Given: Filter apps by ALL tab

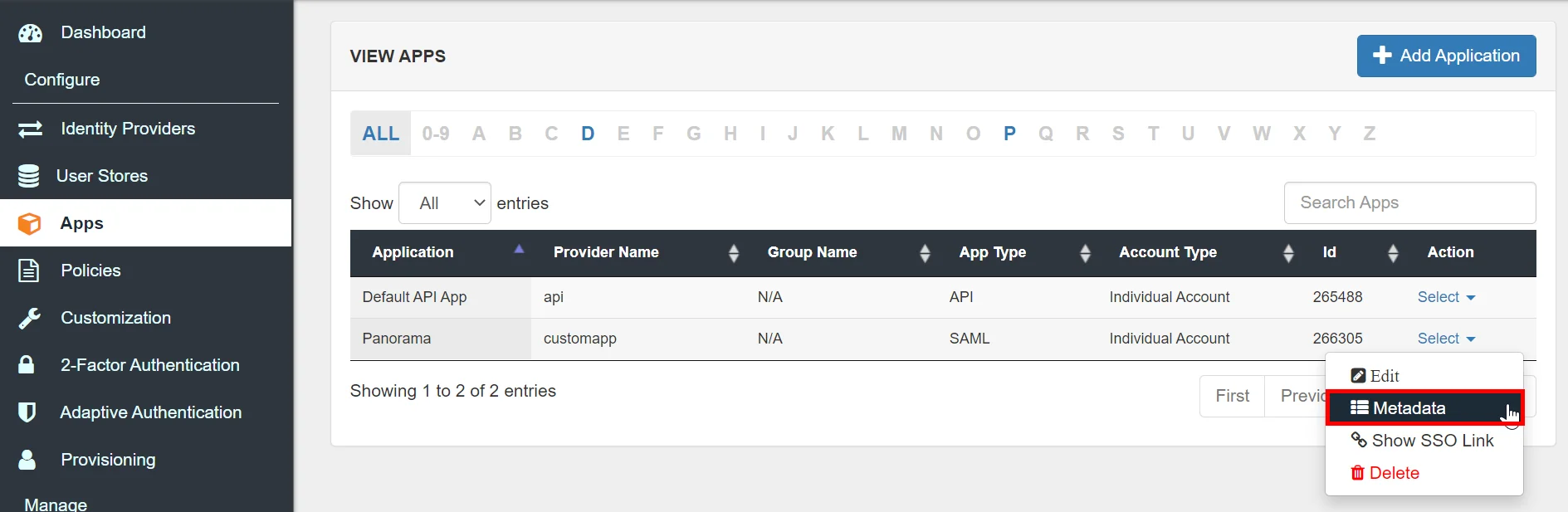Looking at the screenshot, I should coord(381,134).
